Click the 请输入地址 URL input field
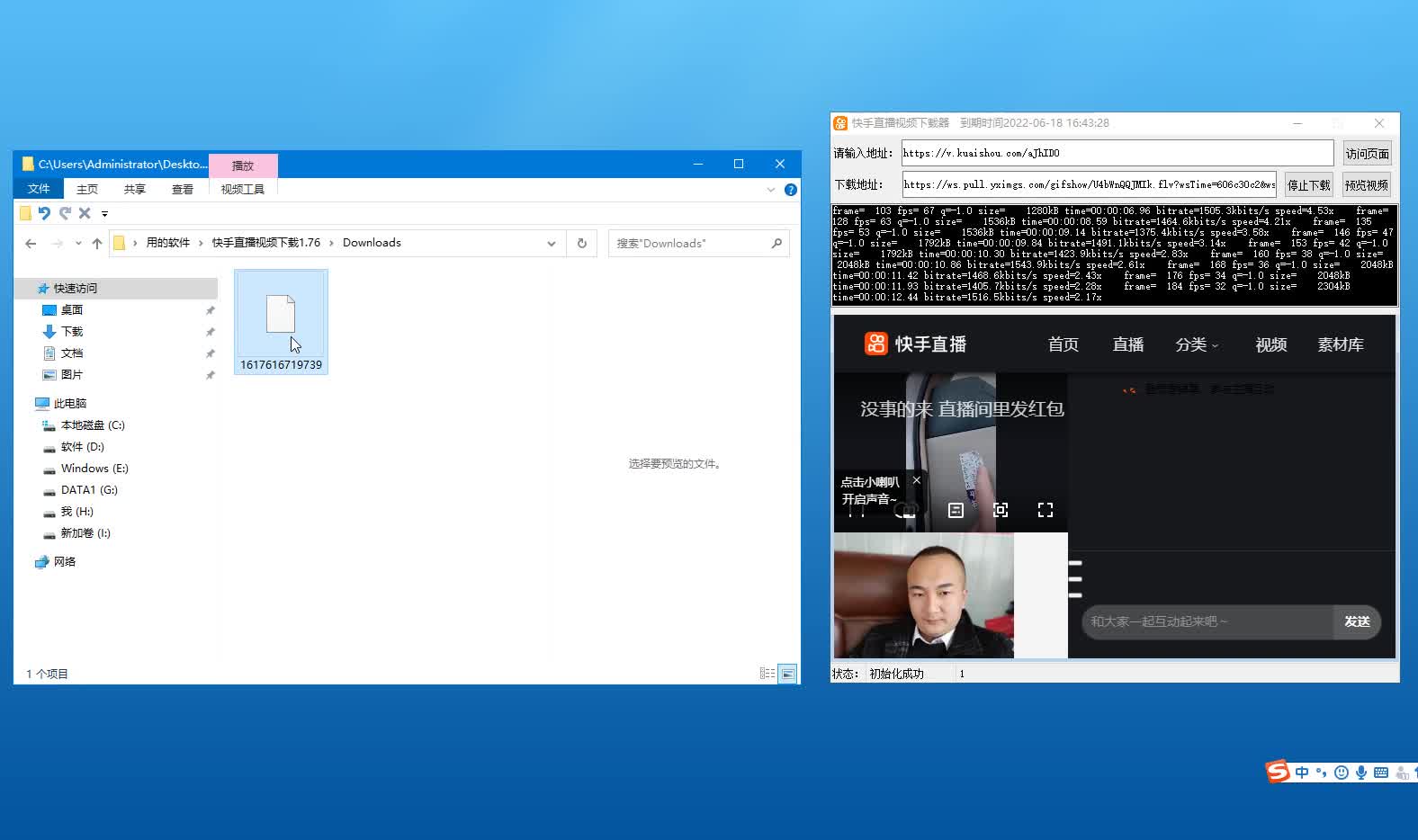 click(1117, 153)
